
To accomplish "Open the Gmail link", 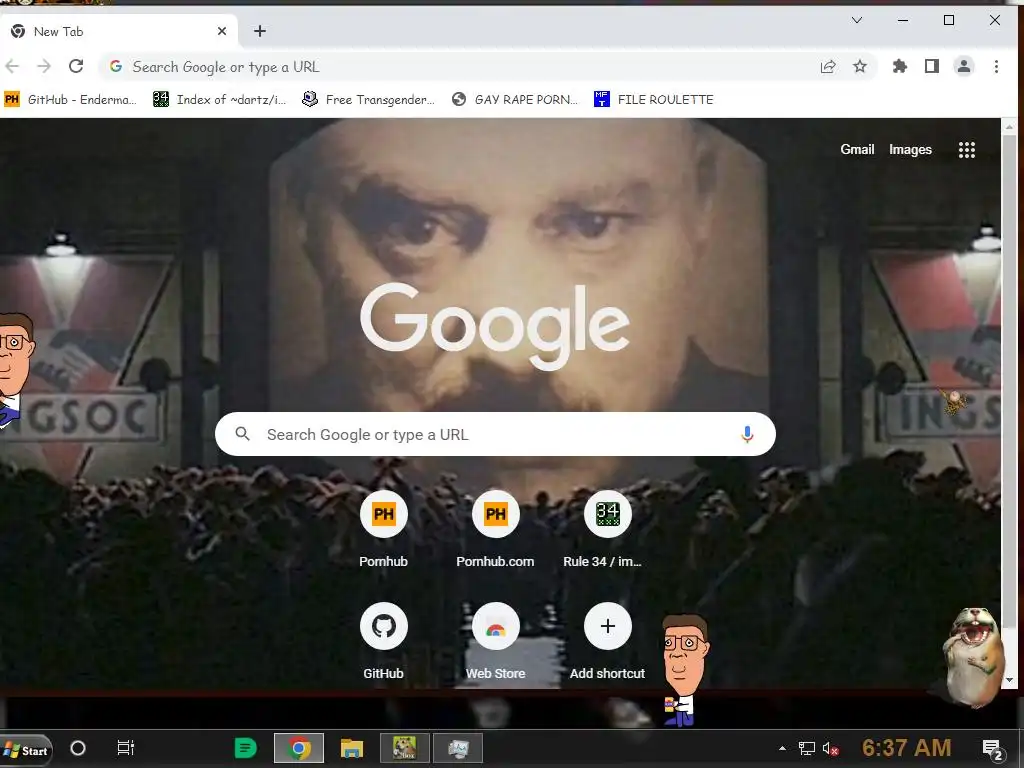I will (857, 150).
